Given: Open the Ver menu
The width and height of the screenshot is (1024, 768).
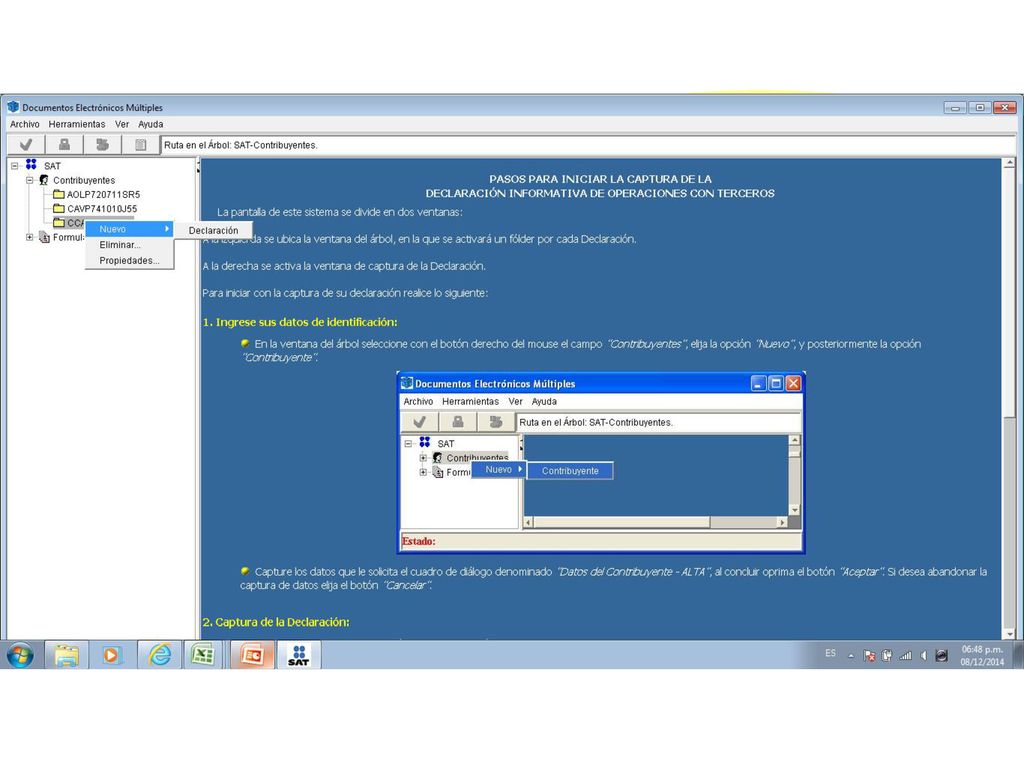Looking at the screenshot, I should pos(122,124).
